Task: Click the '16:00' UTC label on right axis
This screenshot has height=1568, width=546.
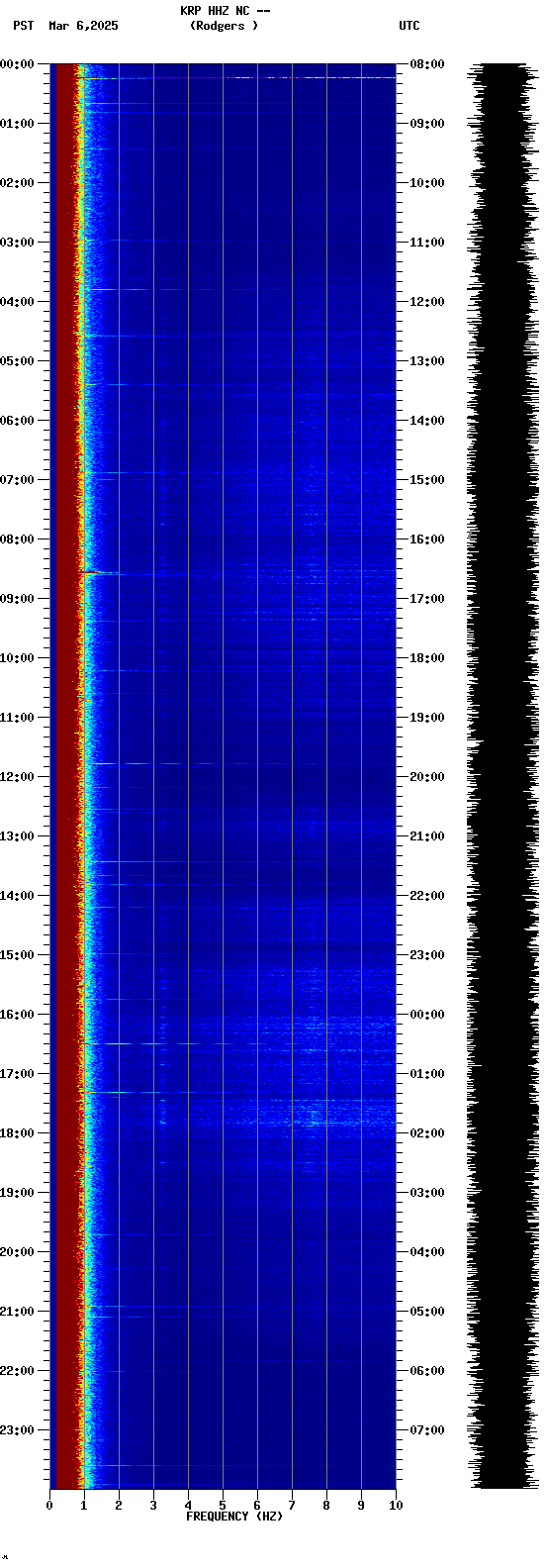Action: 427,539
